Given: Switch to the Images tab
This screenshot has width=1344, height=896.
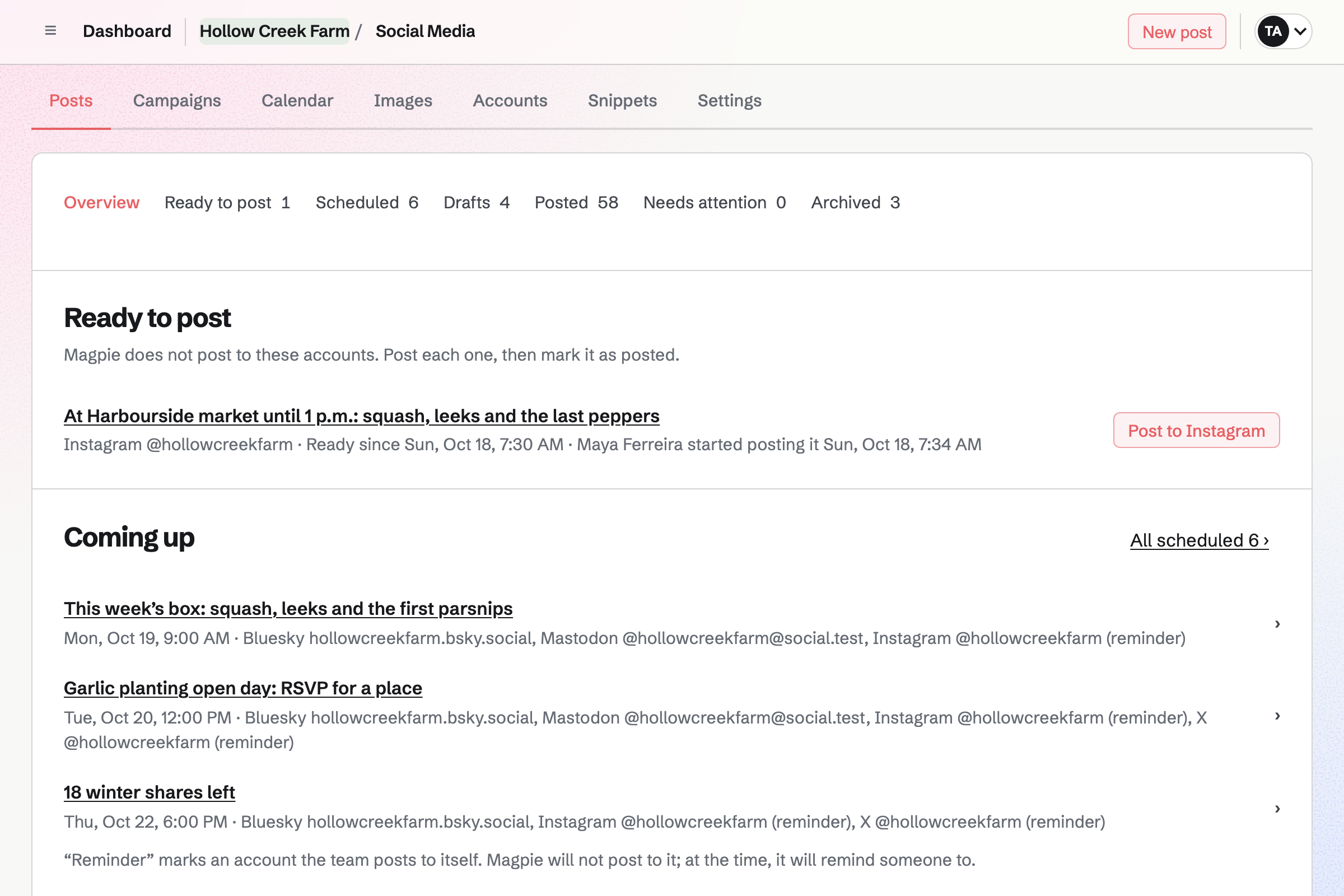Looking at the screenshot, I should click(403, 101).
